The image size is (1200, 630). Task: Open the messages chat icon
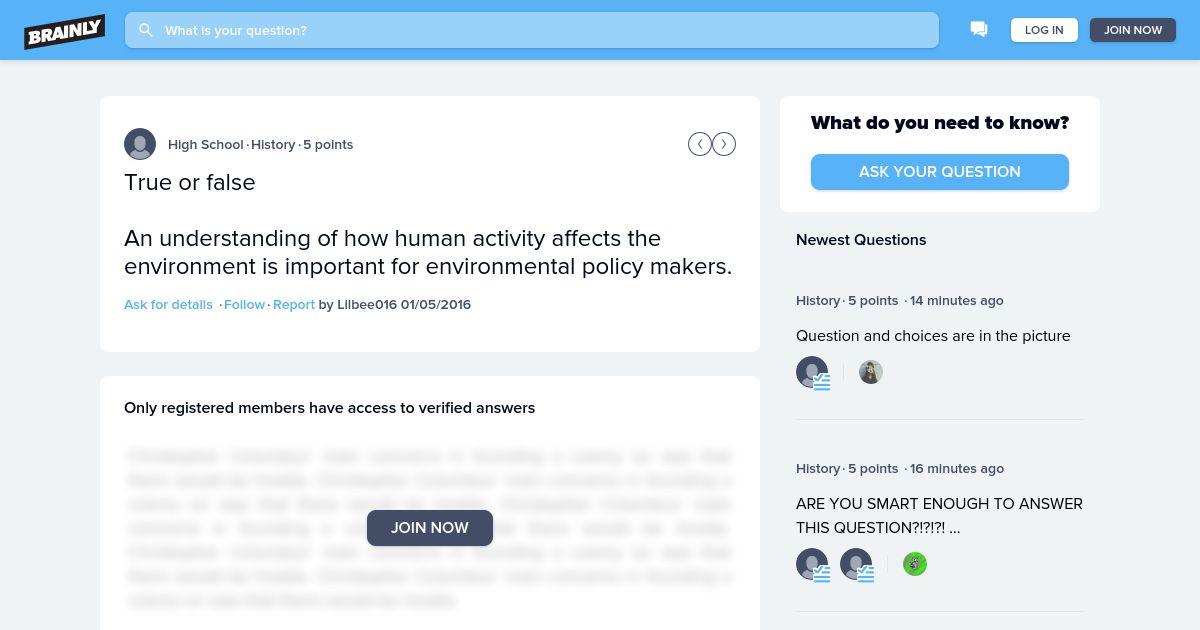point(979,30)
